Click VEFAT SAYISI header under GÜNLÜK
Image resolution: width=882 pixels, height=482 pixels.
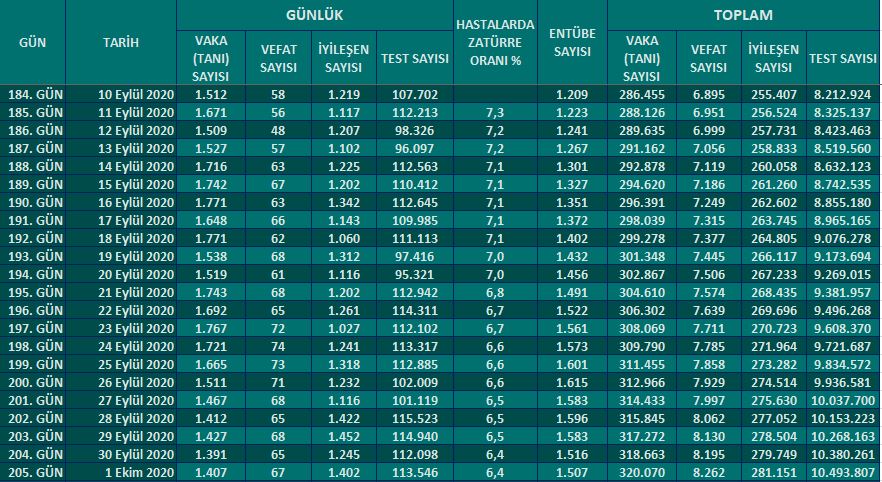[x=278, y=58]
